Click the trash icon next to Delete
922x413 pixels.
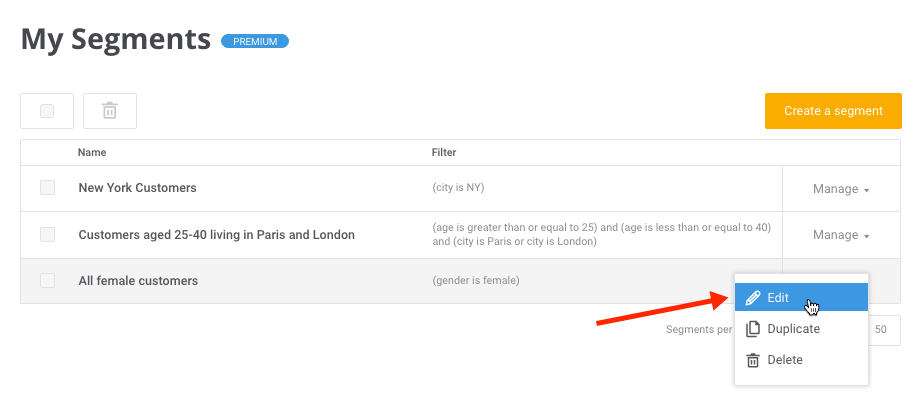[752, 360]
